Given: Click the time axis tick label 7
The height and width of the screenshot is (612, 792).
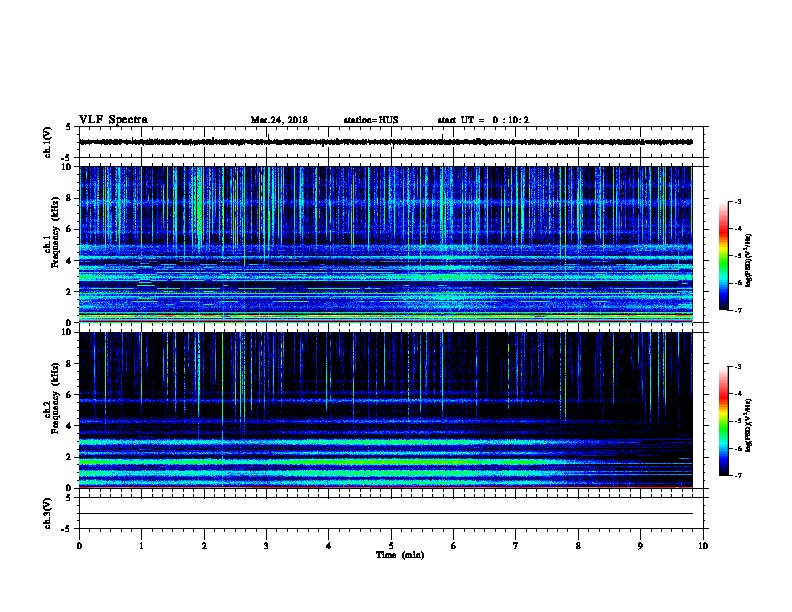Looking at the screenshot, I should 516,546.
